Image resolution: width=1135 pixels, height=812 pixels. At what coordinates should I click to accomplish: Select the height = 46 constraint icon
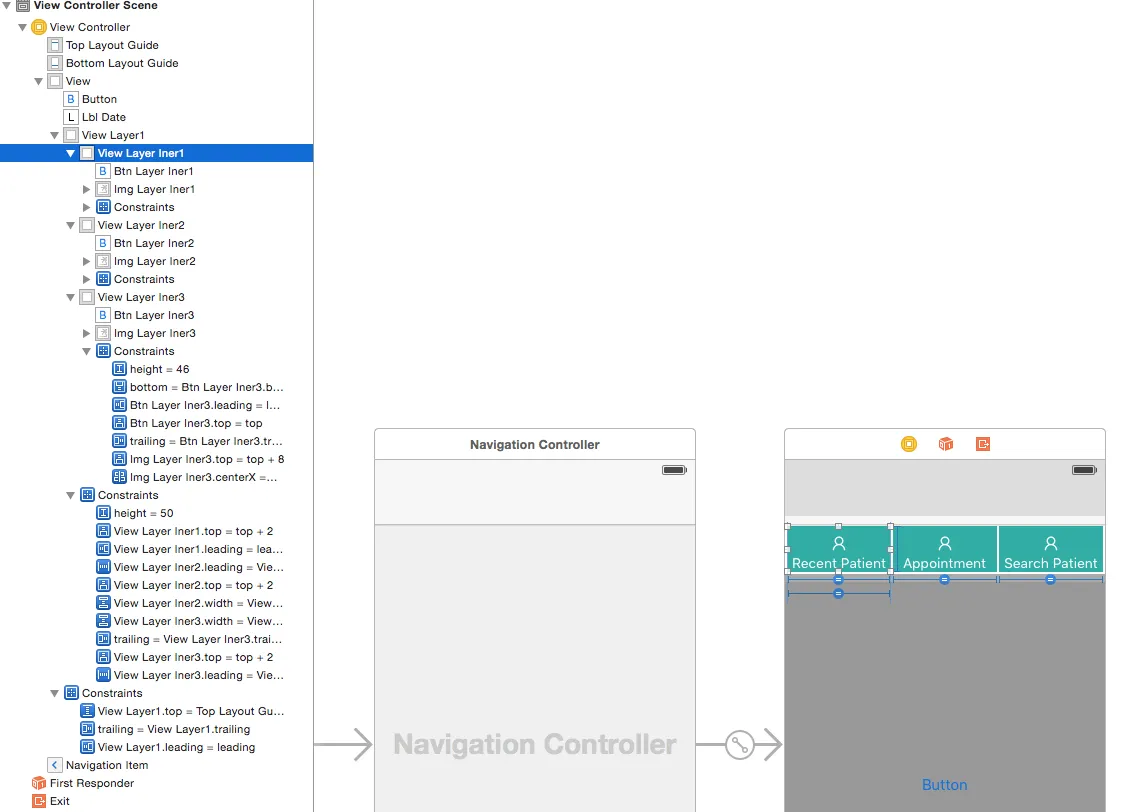(x=119, y=369)
